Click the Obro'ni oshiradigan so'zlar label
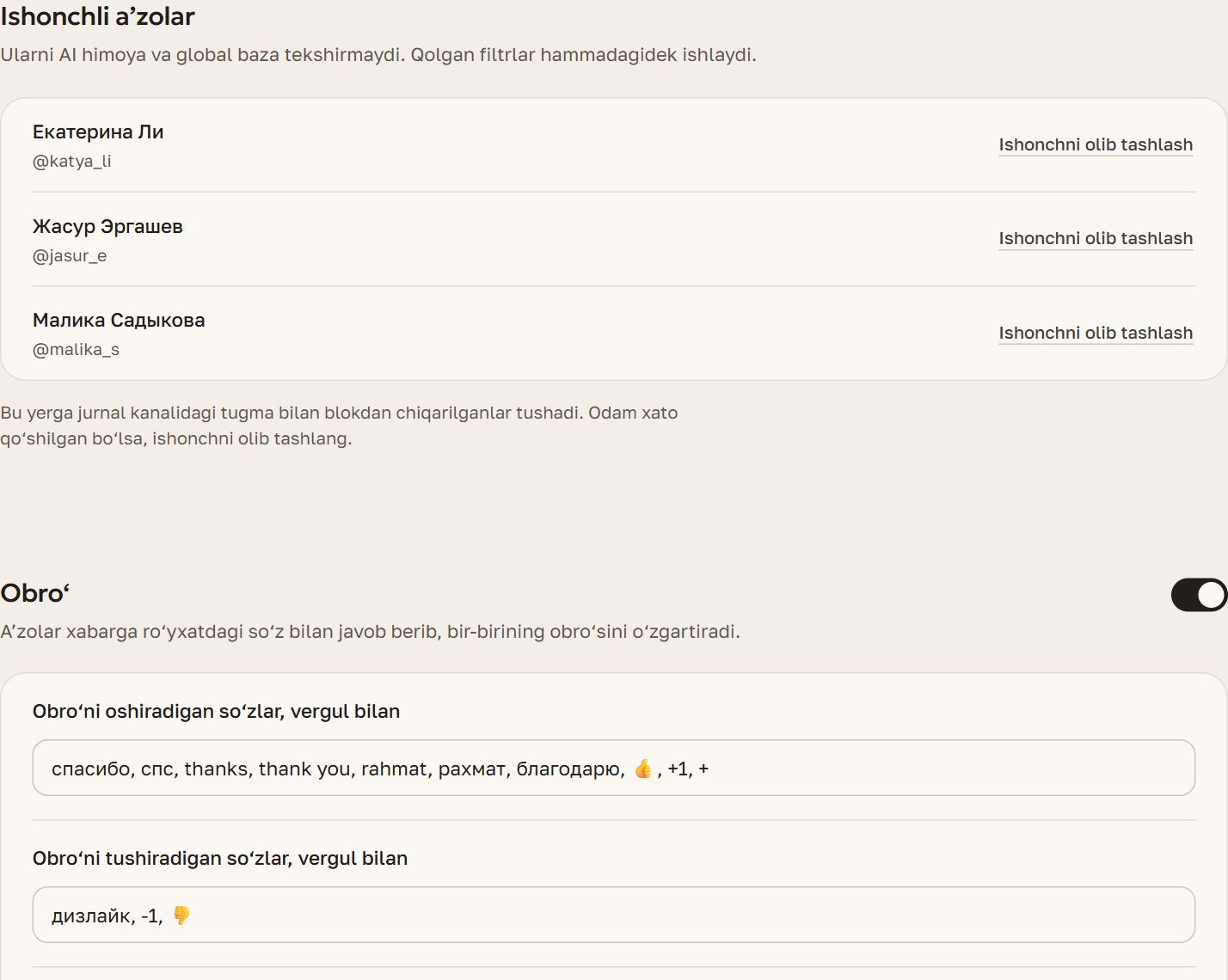Viewport: 1228px width, 980px height. 216,711
